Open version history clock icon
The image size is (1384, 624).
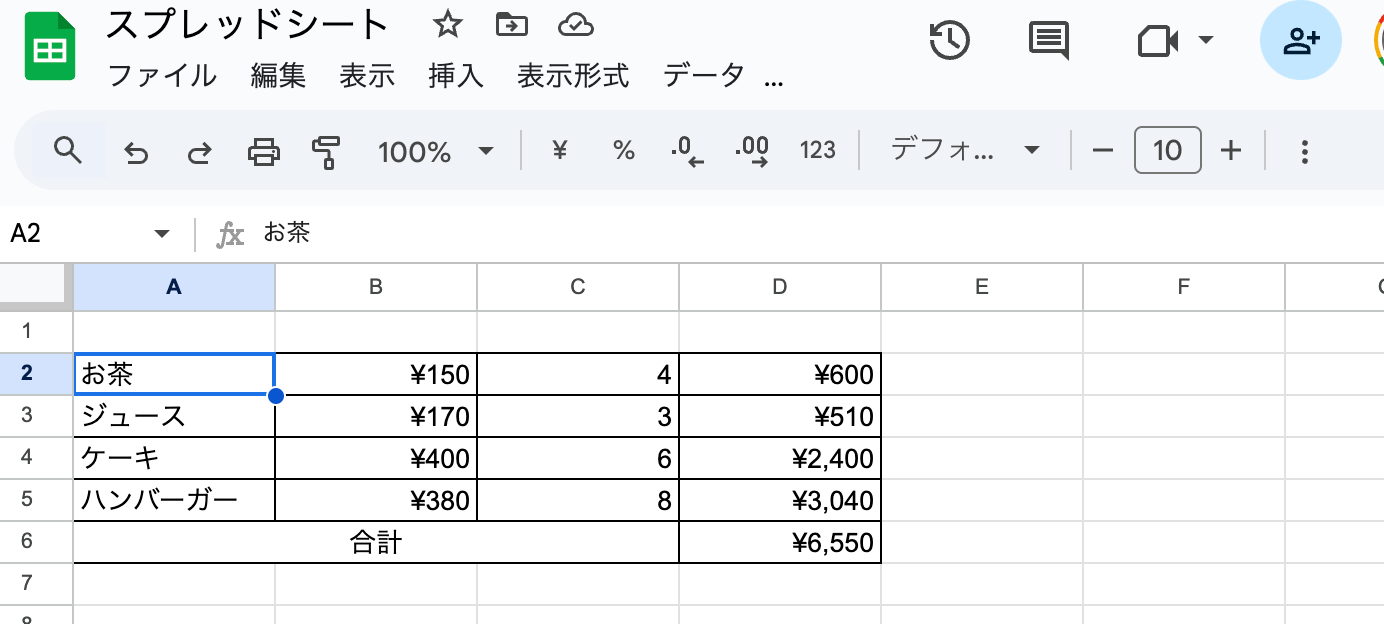(x=949, y=41)
